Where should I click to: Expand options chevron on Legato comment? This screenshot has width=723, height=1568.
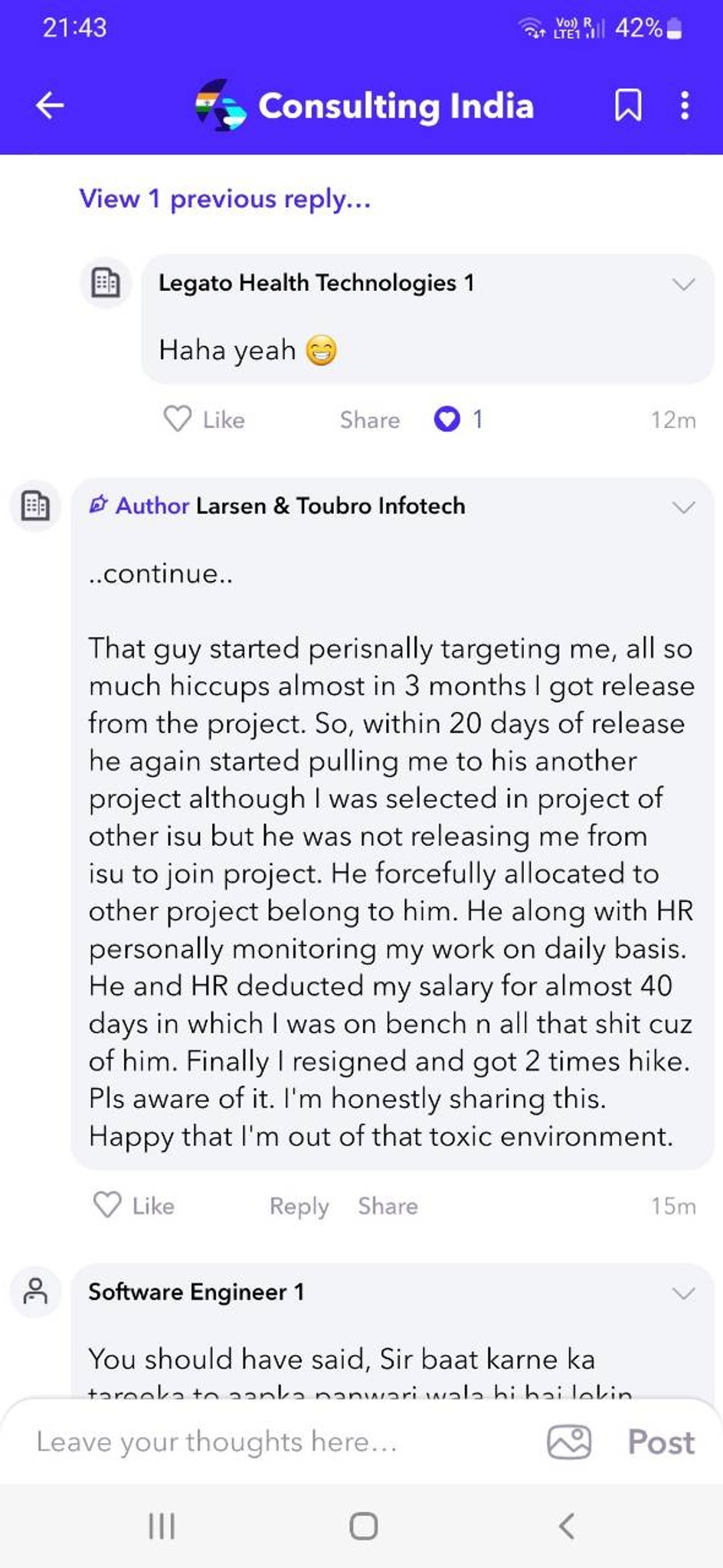point(683,284)
